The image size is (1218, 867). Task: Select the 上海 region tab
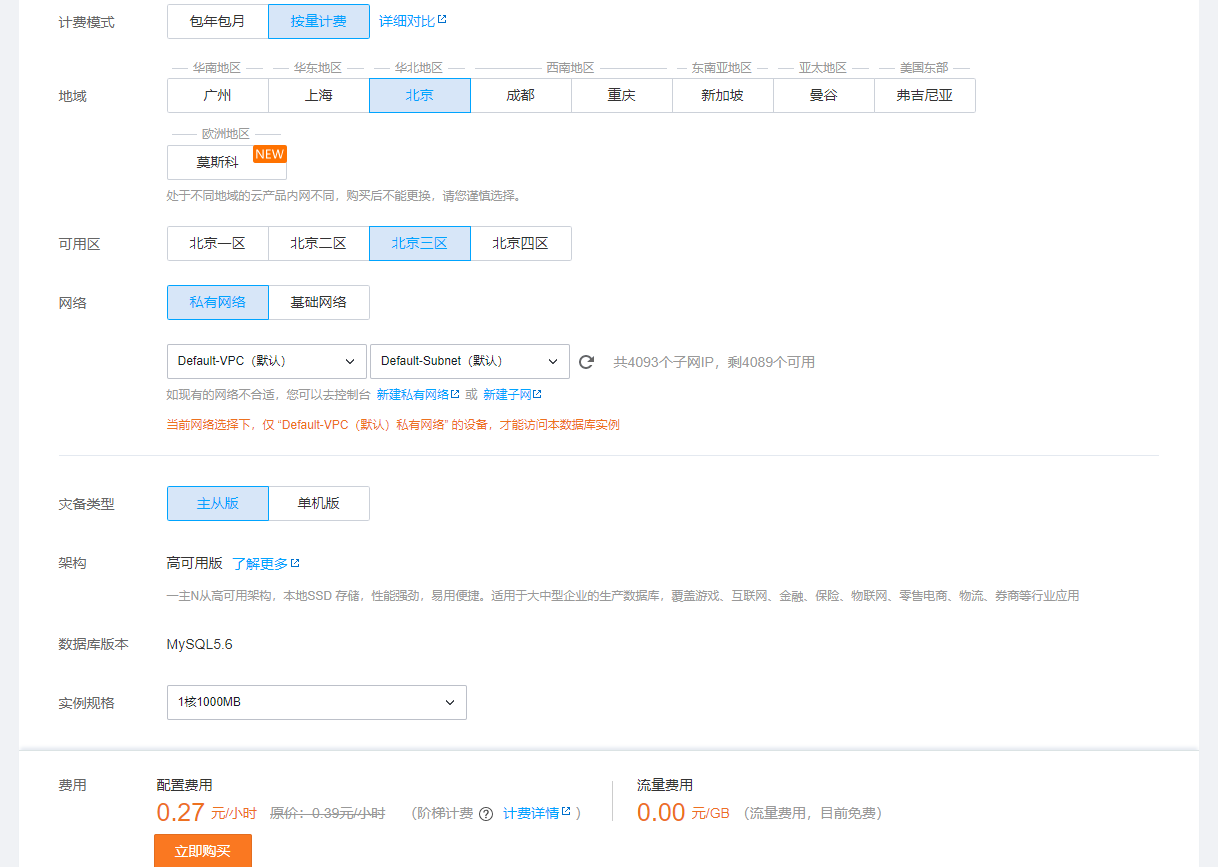[318, 95]
